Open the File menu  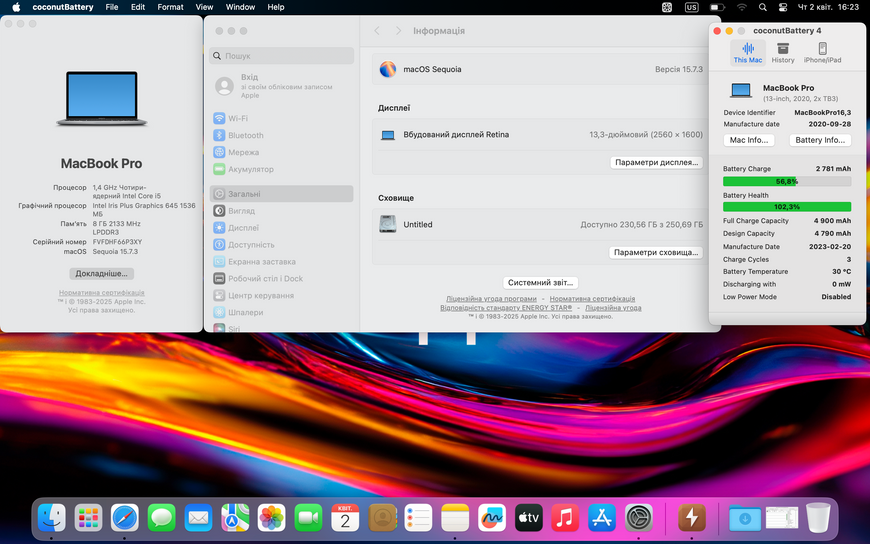pyautogui.click(x=112, y=7)
